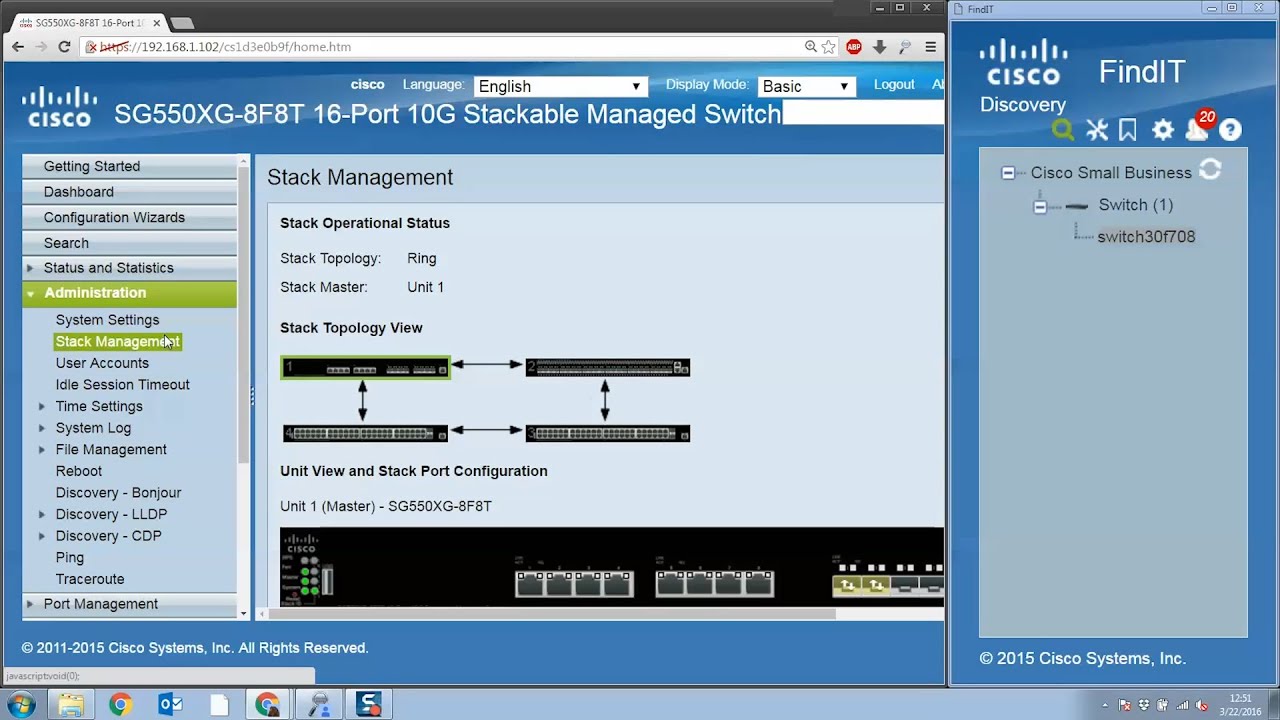Open the Reboot page
This screenshot has width=1280, height=720.
(x=79, y=471)
